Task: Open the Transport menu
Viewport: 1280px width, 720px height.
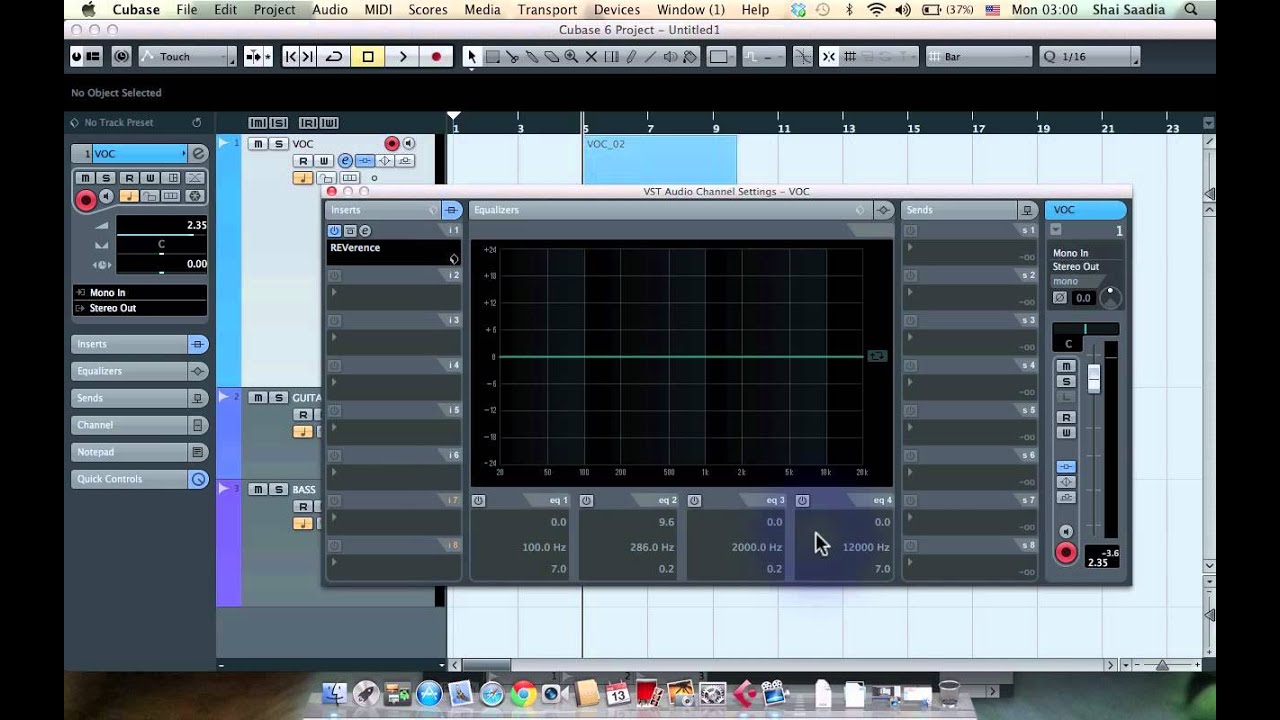Action: point(547,10)
